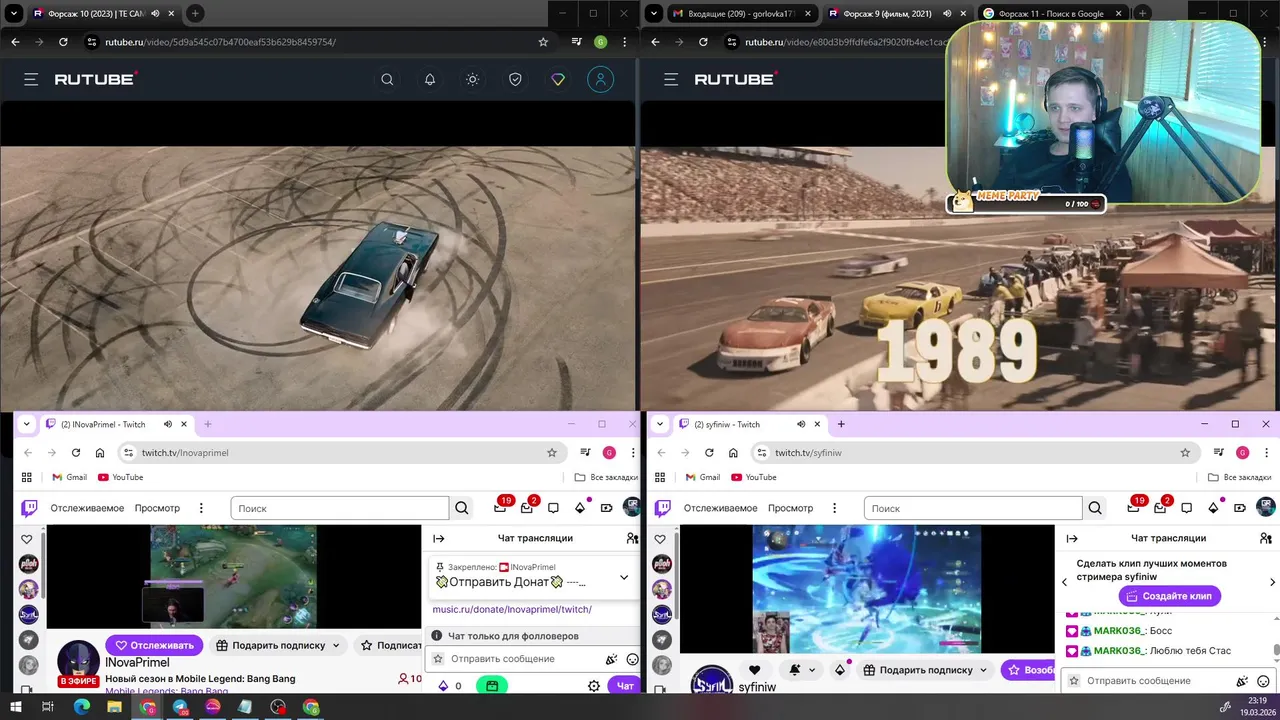Open hamburger menu in left Rutube window

click(x=31, y=79)
